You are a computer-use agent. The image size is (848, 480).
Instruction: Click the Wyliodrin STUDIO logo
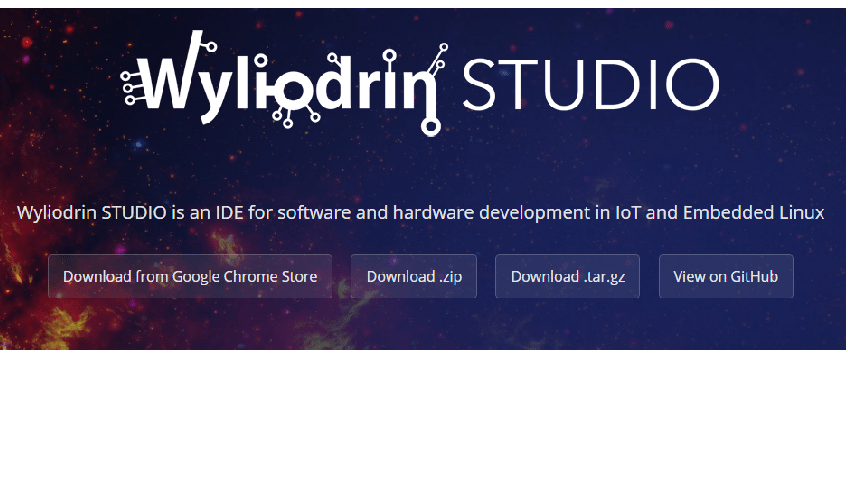click(x=420, y=83)
